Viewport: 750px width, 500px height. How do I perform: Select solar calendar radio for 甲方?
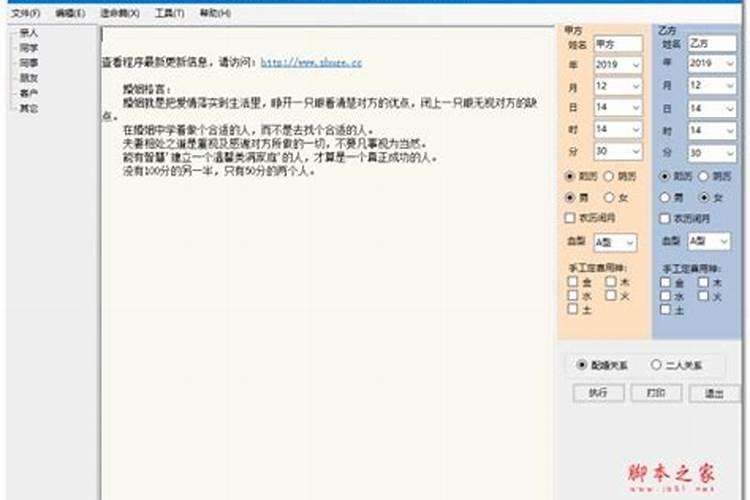click(x=569, y=176)
